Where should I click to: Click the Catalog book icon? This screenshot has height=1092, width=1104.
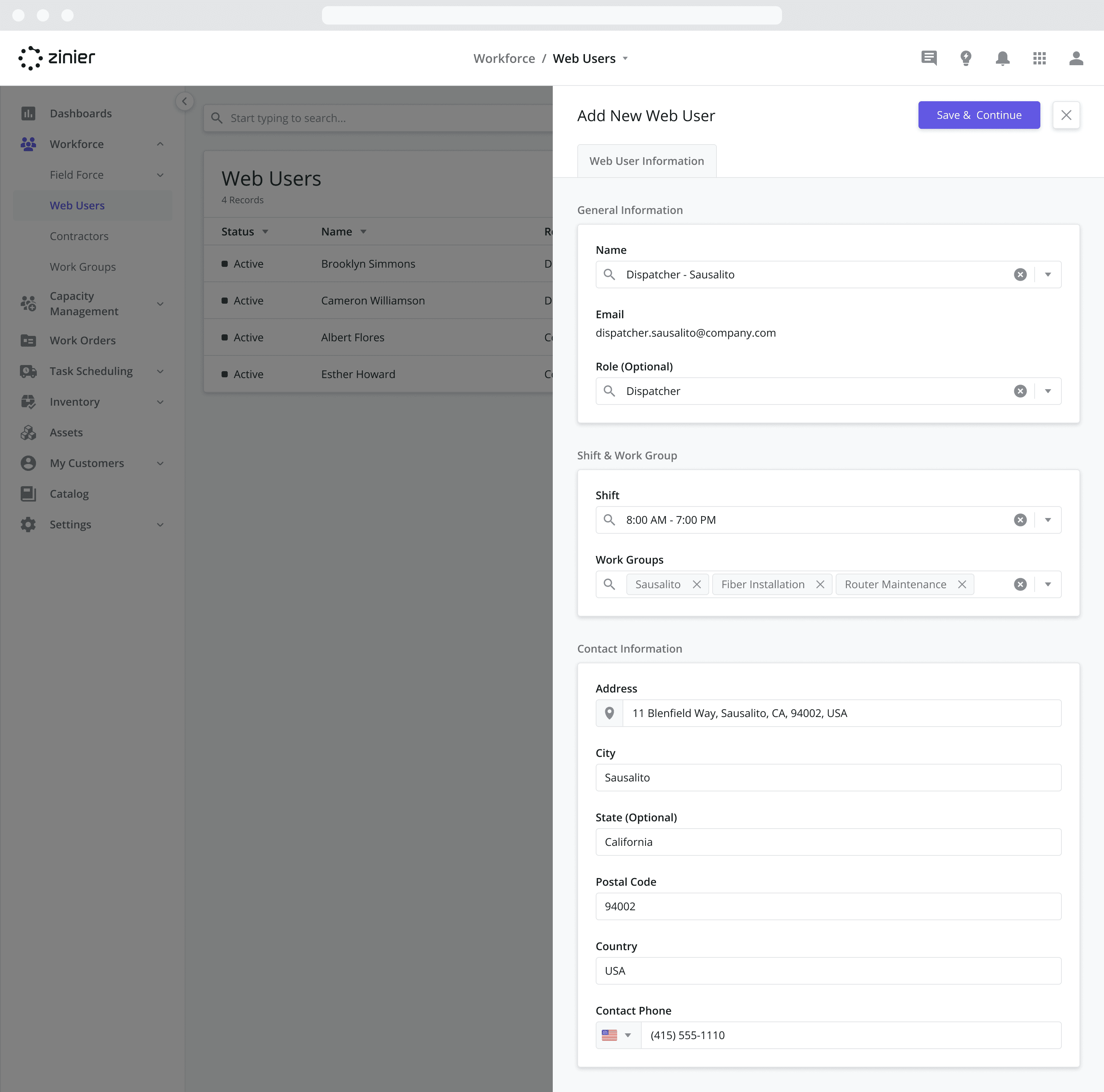[x=28, y=494]
